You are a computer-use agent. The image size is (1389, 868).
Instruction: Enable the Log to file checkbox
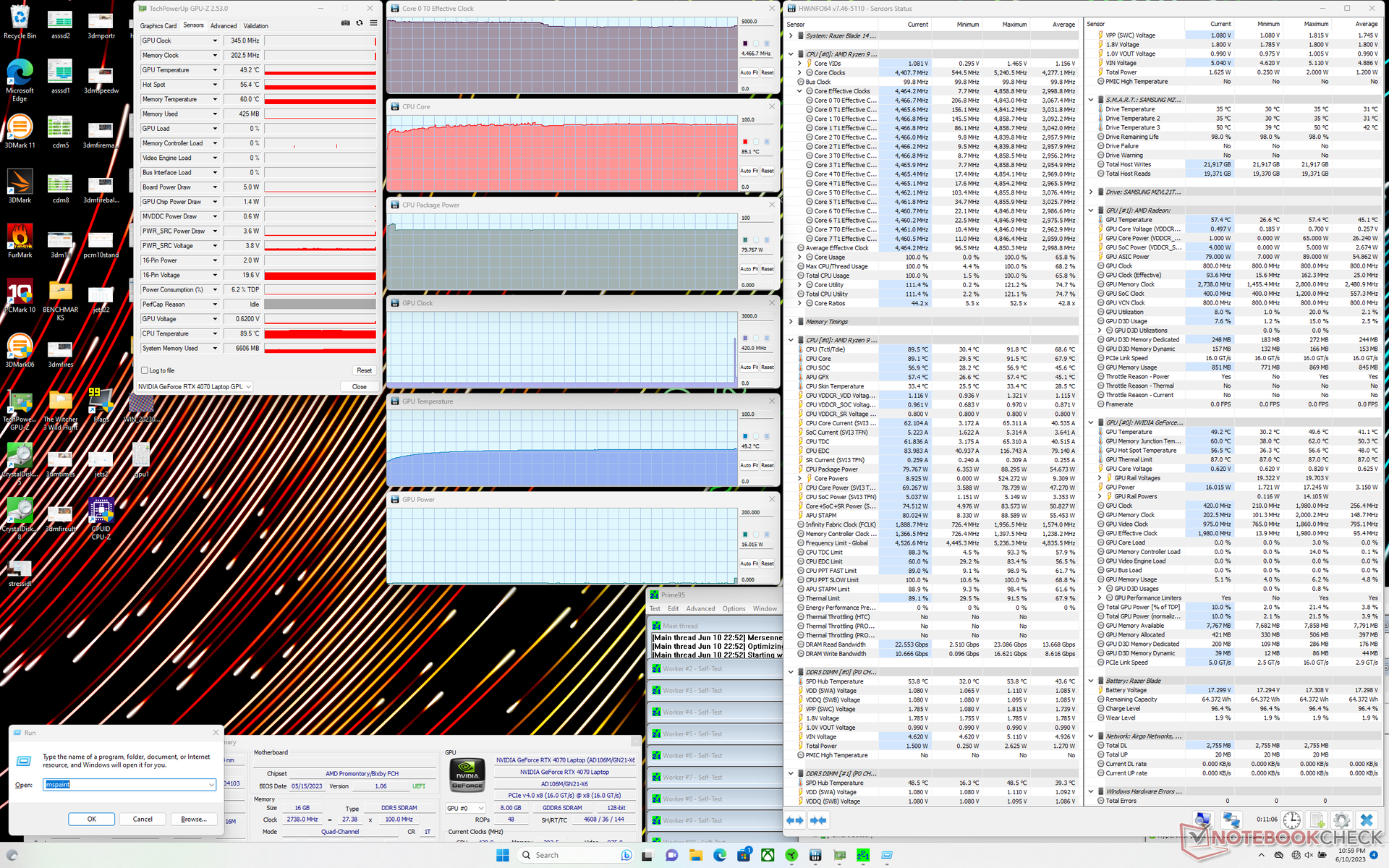(x=145, y=370)
